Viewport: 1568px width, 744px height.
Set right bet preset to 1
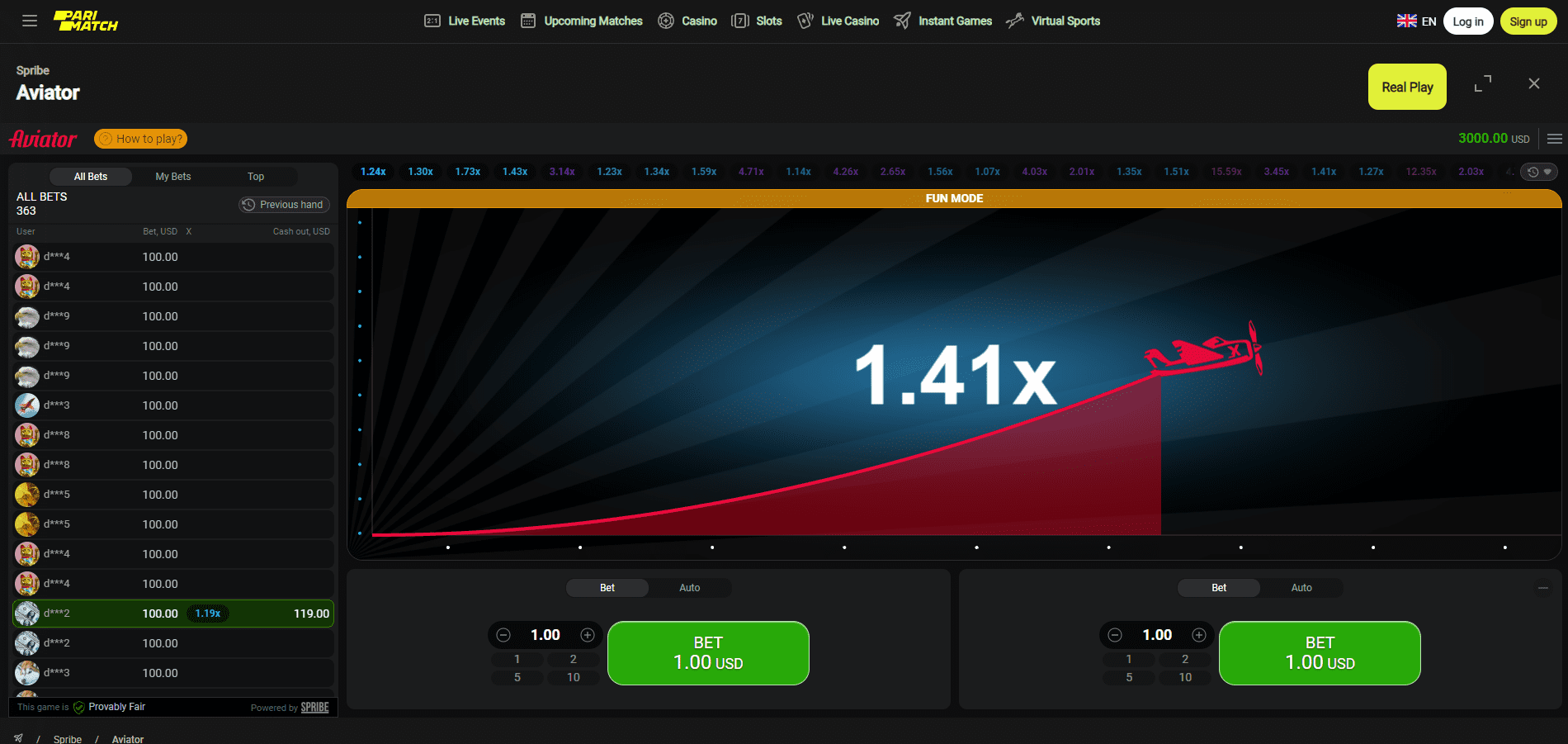pos(1129,660)
